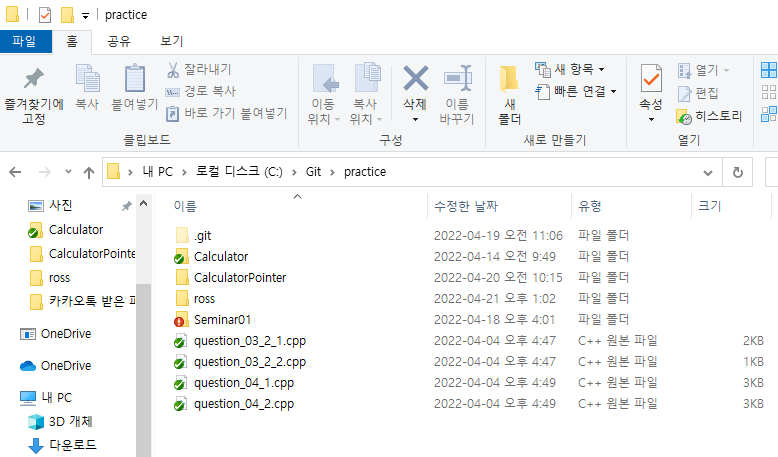This screenshot has height=457, width=778.
Task: Expand the Copy To (복사 위치) dropdown arrow
Action: (380, 120)
